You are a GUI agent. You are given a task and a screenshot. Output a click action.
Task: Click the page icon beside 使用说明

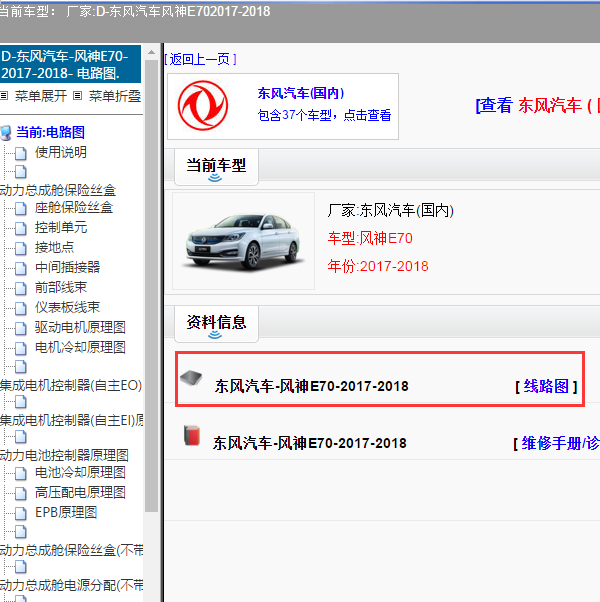(x=21, y=153)
